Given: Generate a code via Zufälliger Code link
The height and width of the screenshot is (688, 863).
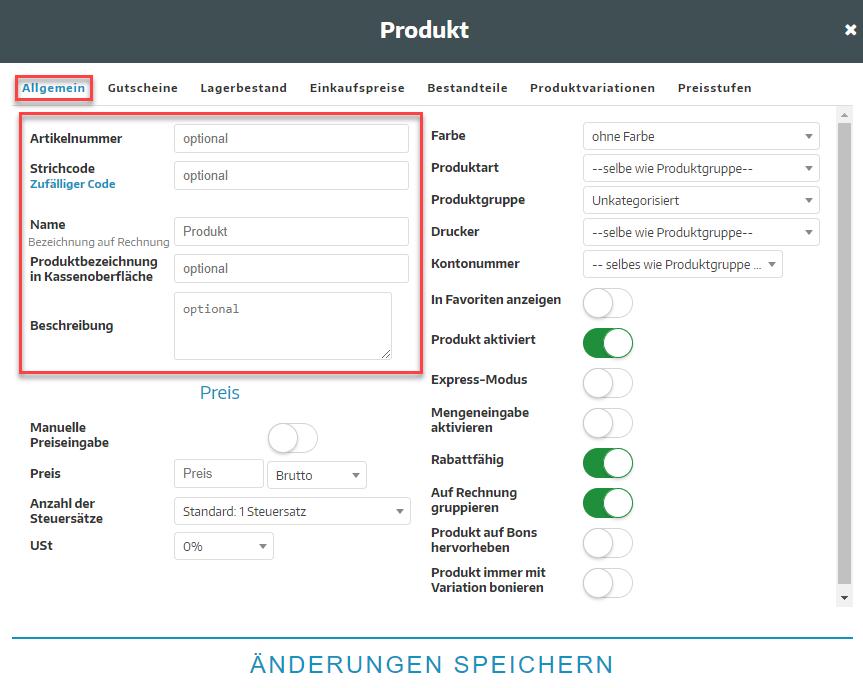Looking at the screenshot, I should pyautogui.click(x=73, y=184).
